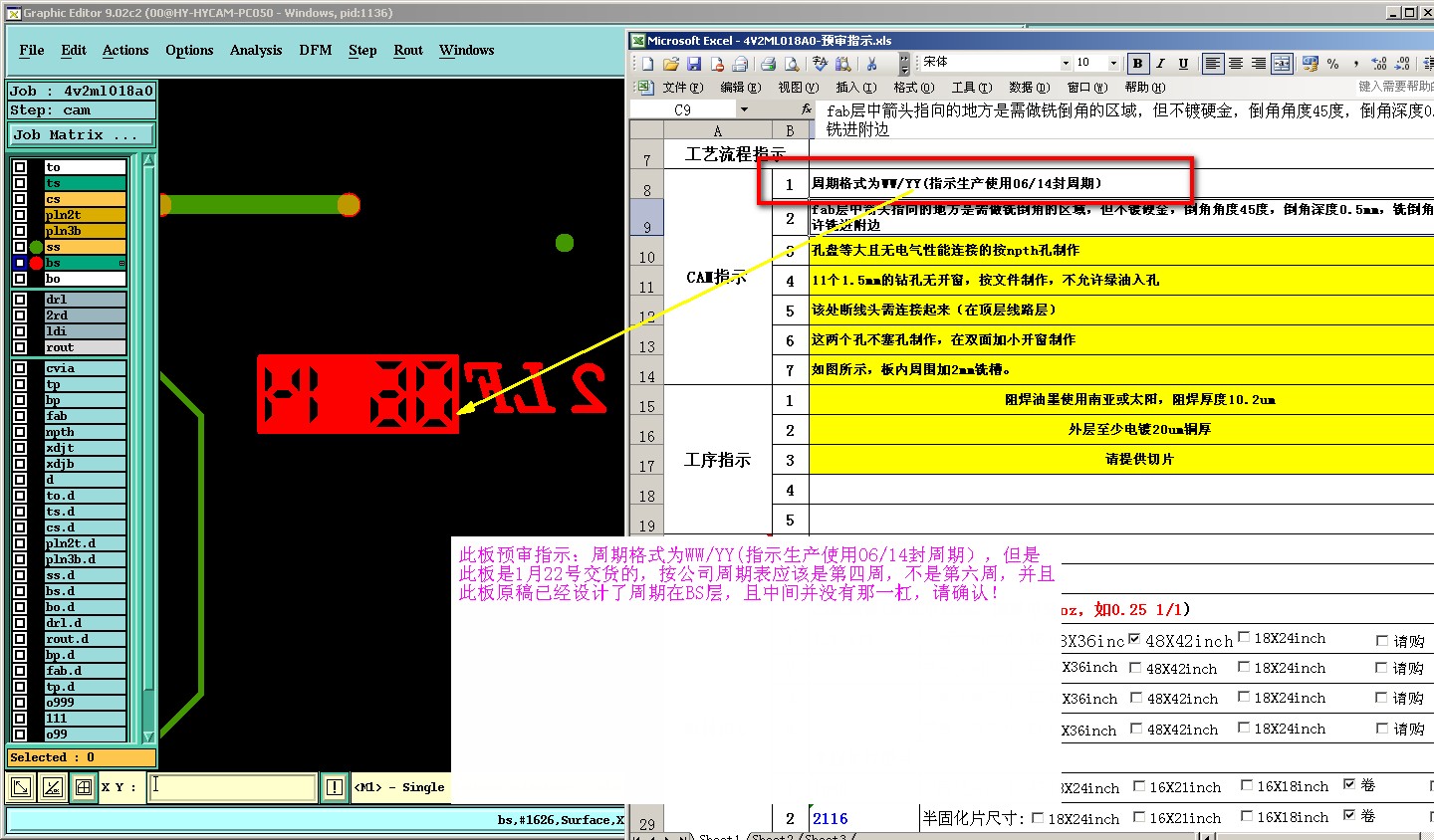Click the angle snap icon in Graphic Editor
Viewport: 1434px width, 840px height.
tap(53, 787)
